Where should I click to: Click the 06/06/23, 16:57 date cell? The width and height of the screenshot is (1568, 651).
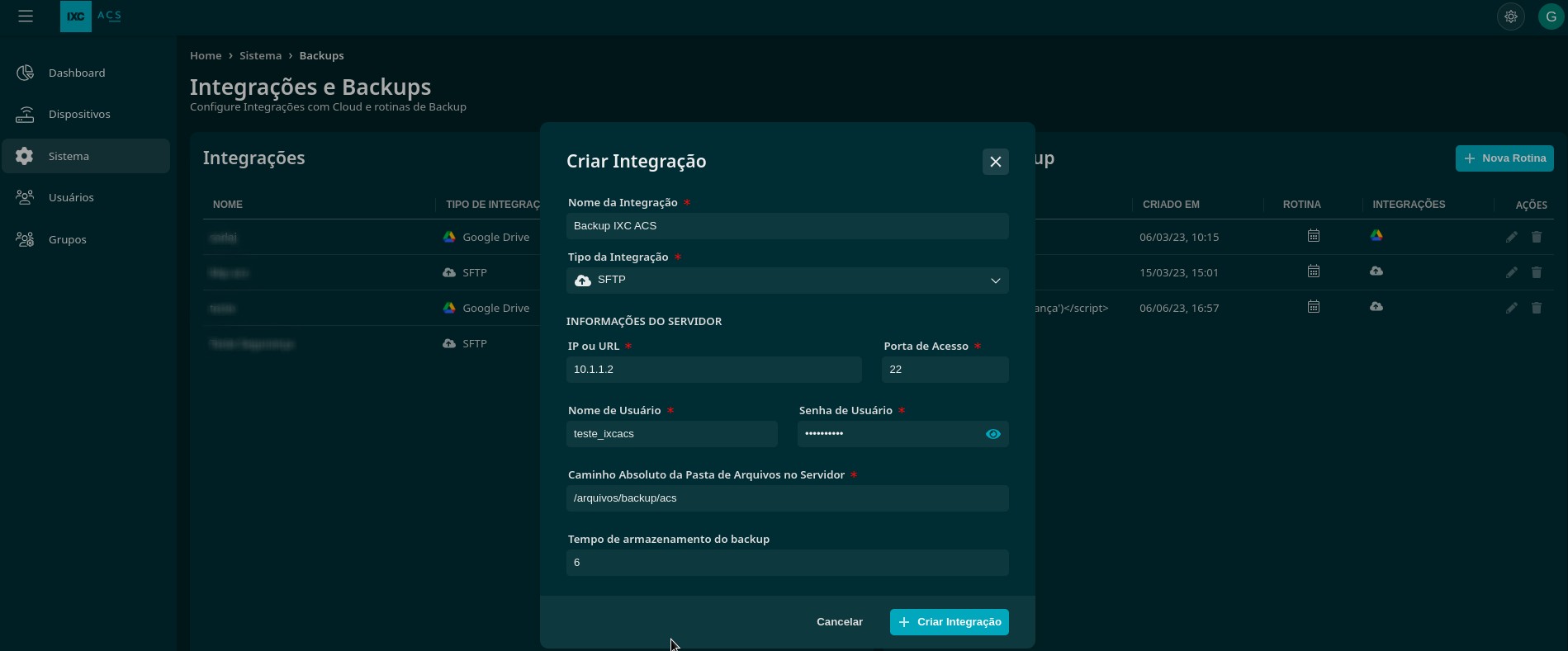(1179, 308)
